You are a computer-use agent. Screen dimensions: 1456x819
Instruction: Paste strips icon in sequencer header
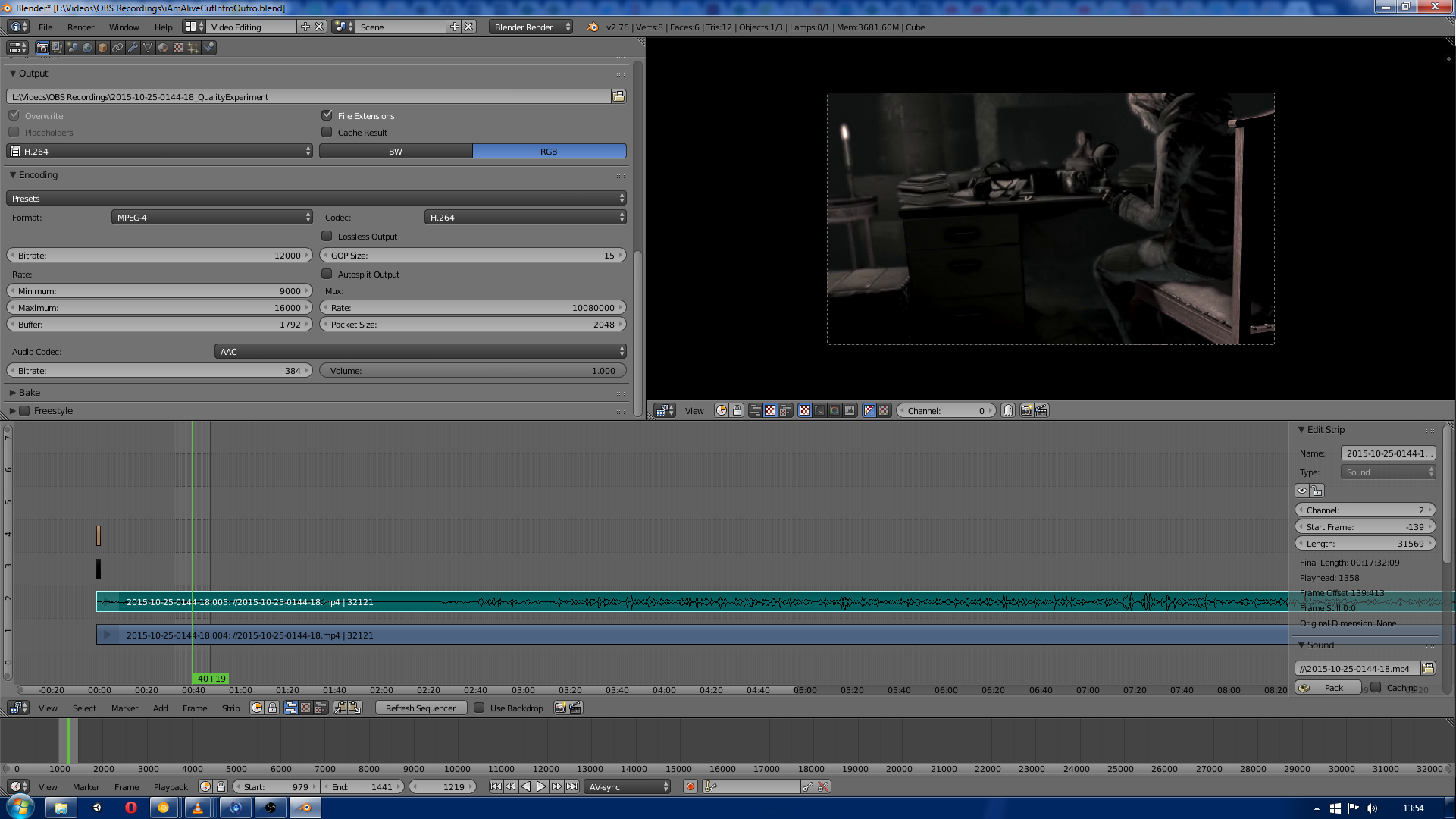click(355, 708)
